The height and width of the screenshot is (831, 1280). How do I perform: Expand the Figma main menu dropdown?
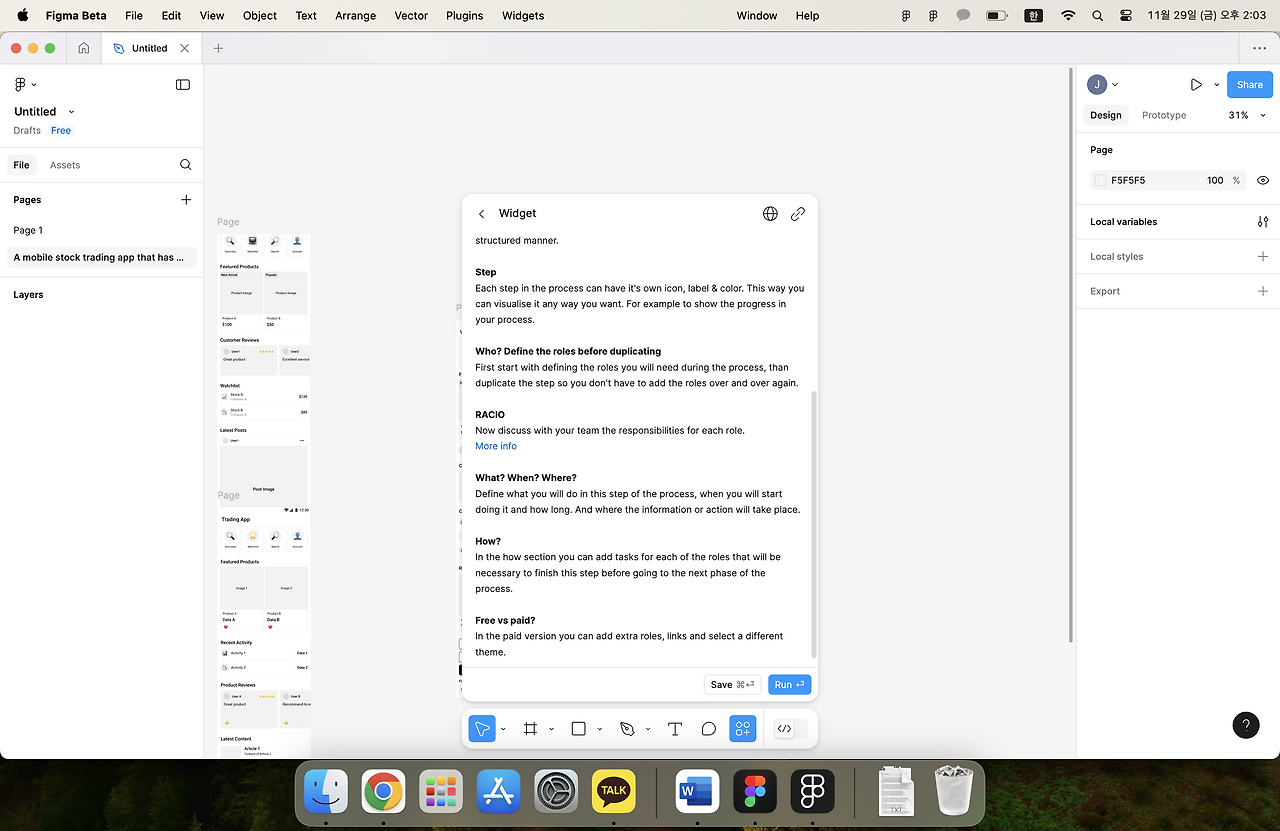coord(25,85)
